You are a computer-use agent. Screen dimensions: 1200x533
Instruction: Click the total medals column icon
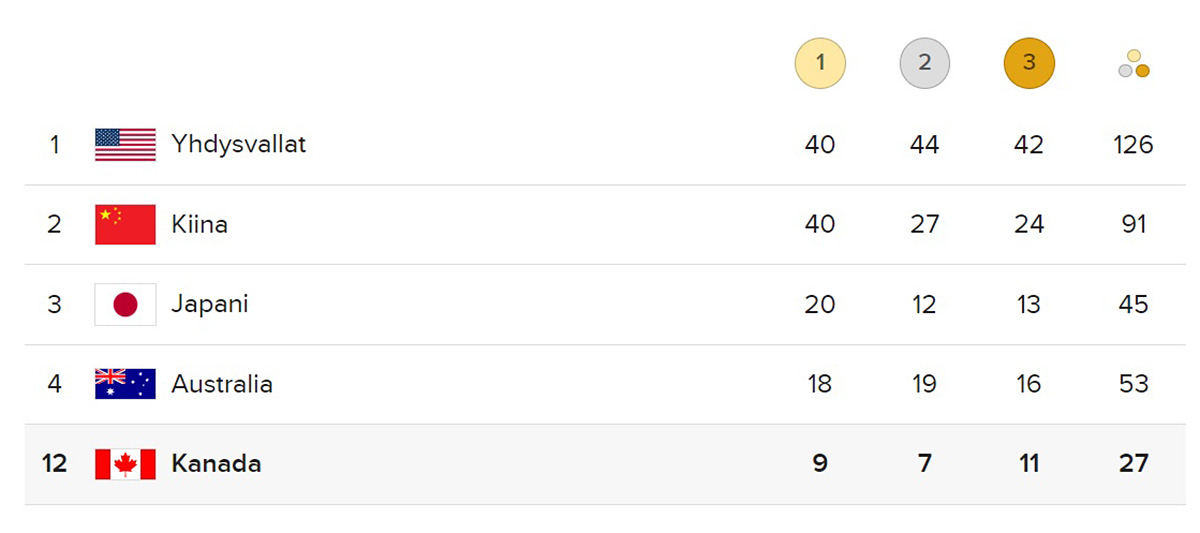(1134, 64)
